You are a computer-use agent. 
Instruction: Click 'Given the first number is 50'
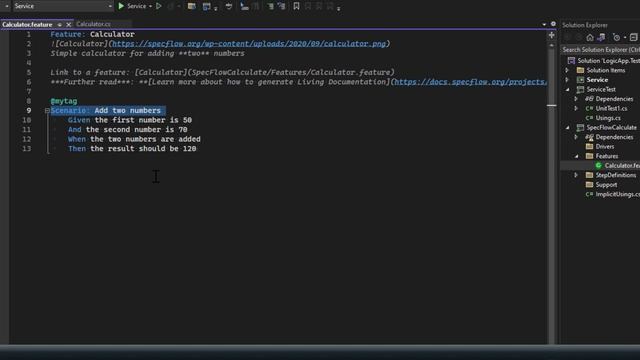[x=130, y=120]
